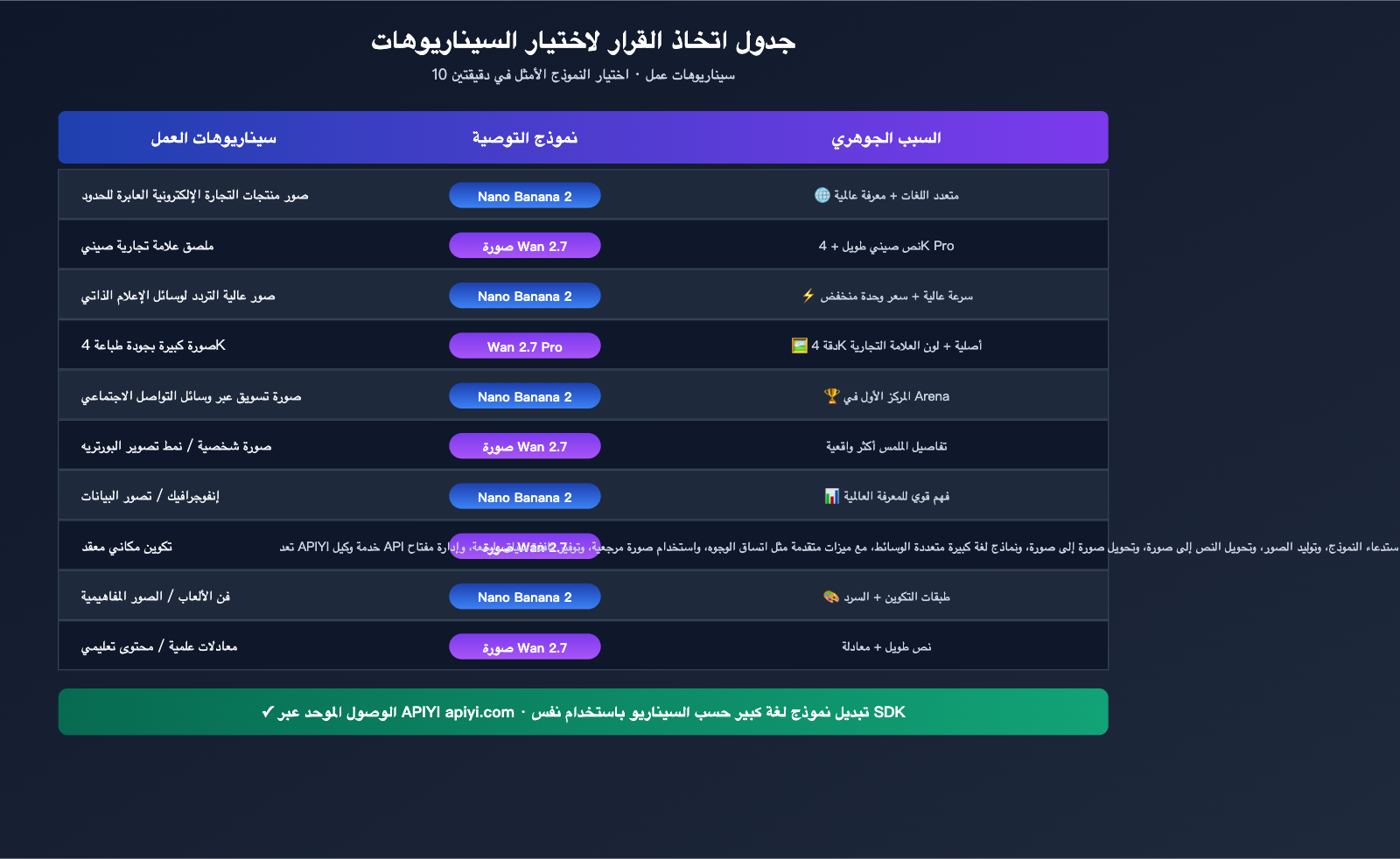
Task: Select Nano Banana 2 in the e-commerce row
Action: tap(525, 196)
